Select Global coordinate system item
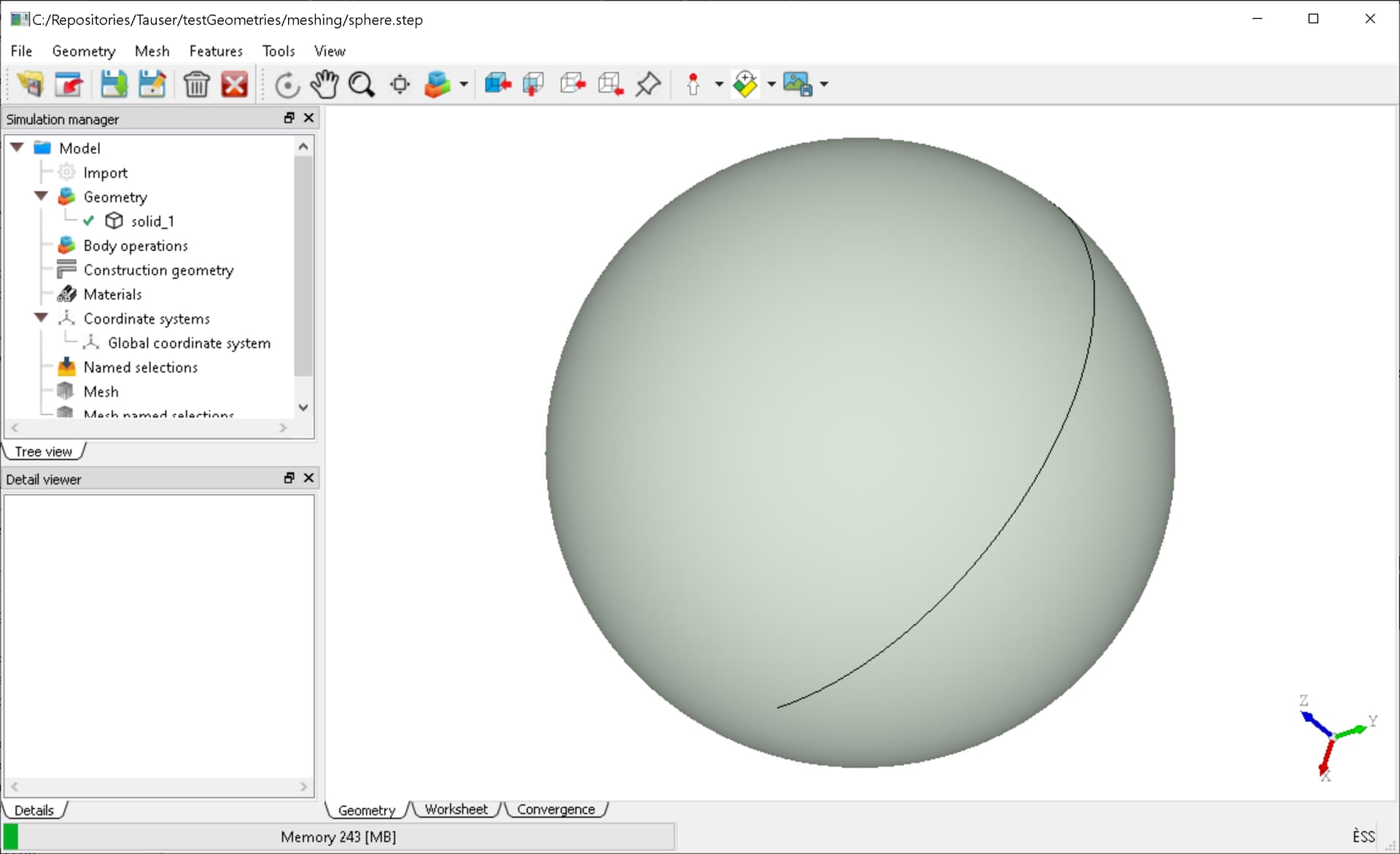This screenshot has height=854, width=1400. click(x=190, y=343)
